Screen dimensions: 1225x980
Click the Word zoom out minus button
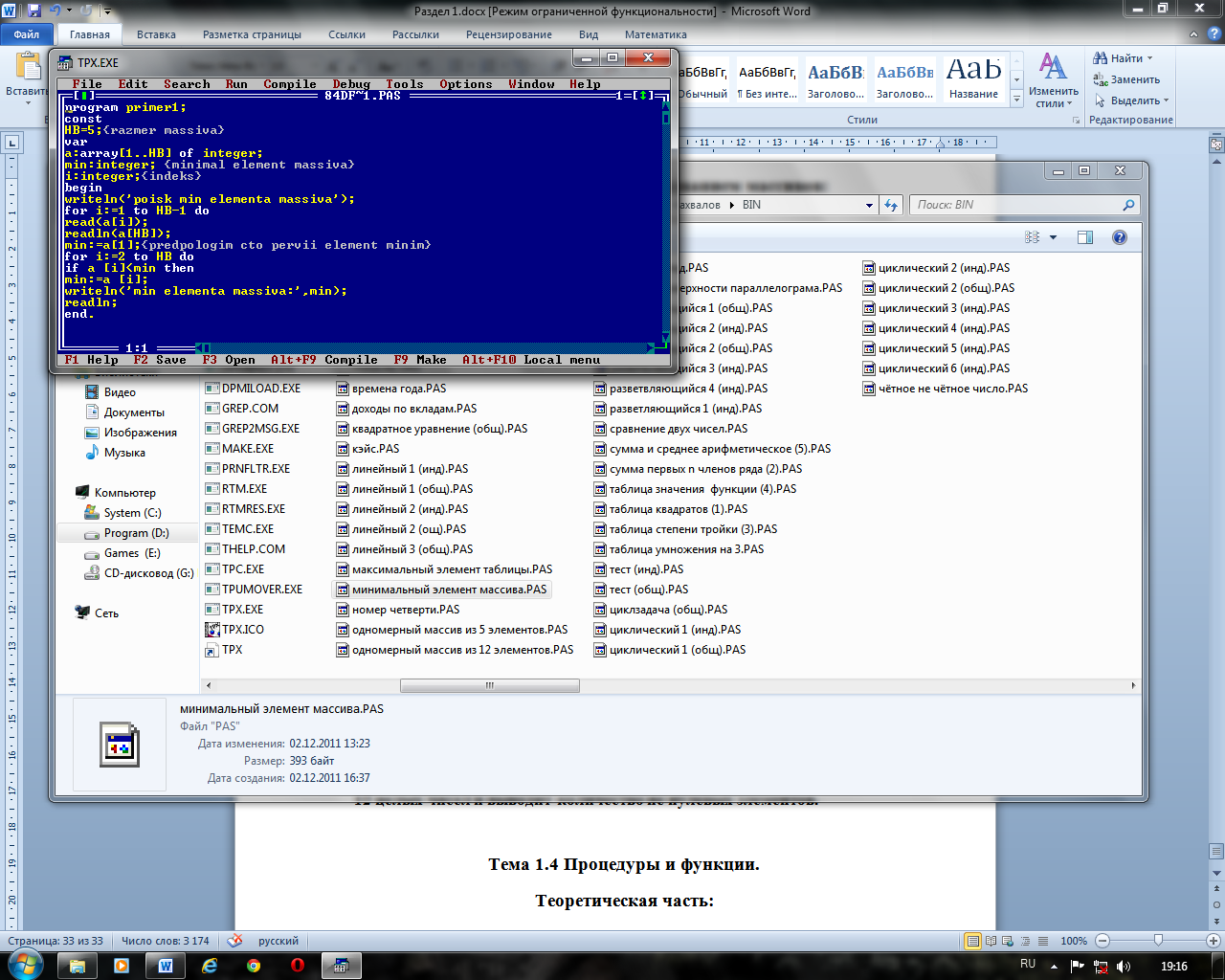click(x=1102, y=941)
